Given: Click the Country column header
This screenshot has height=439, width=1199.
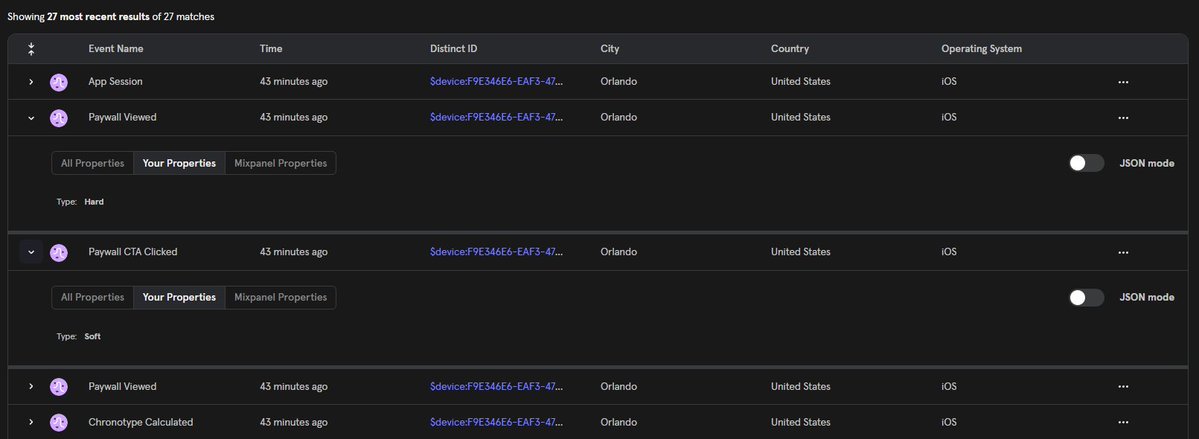Looking at the screenshot, I should coord(789,49).
